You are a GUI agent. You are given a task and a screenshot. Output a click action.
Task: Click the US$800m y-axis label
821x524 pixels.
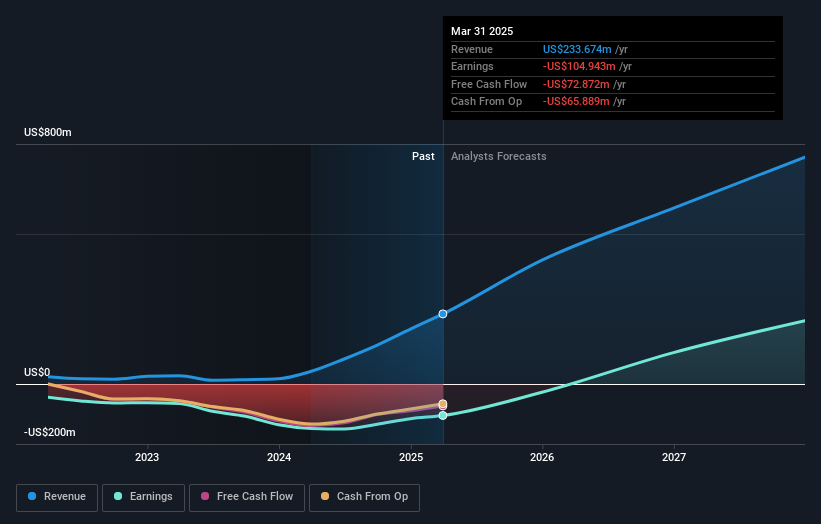click(x=48, y=132)
